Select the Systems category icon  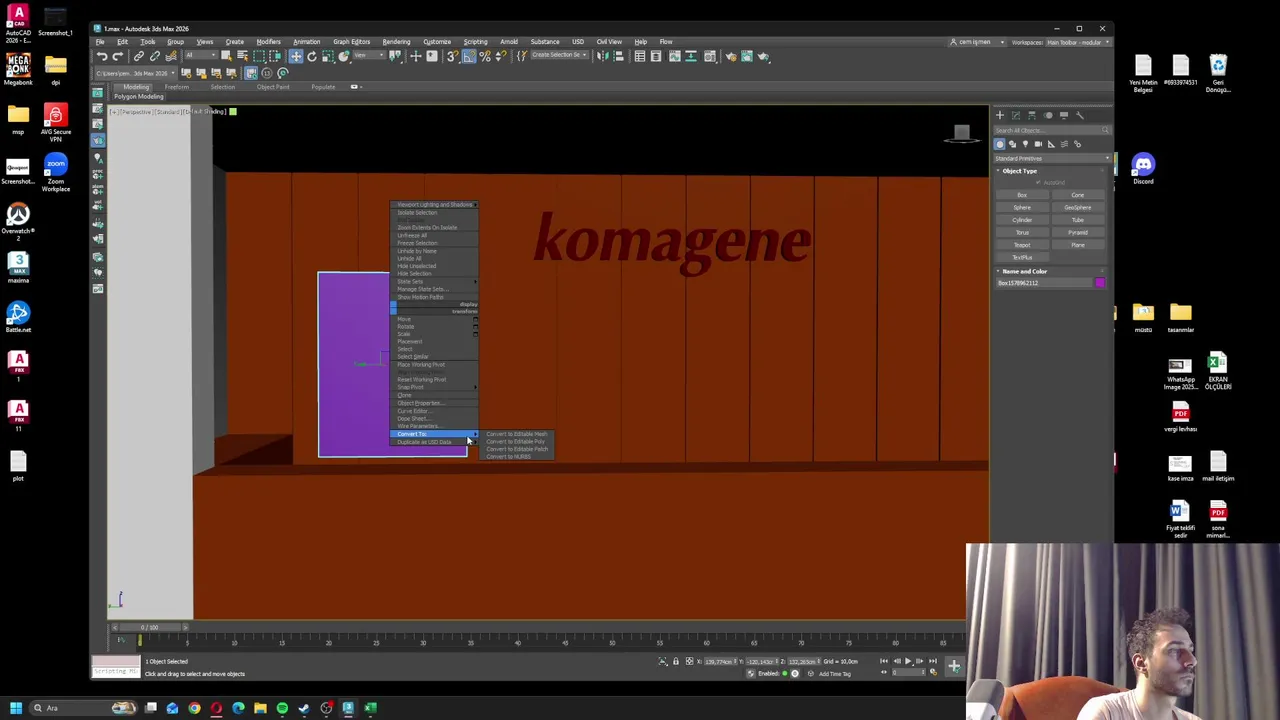click(x=1077, y=144)
